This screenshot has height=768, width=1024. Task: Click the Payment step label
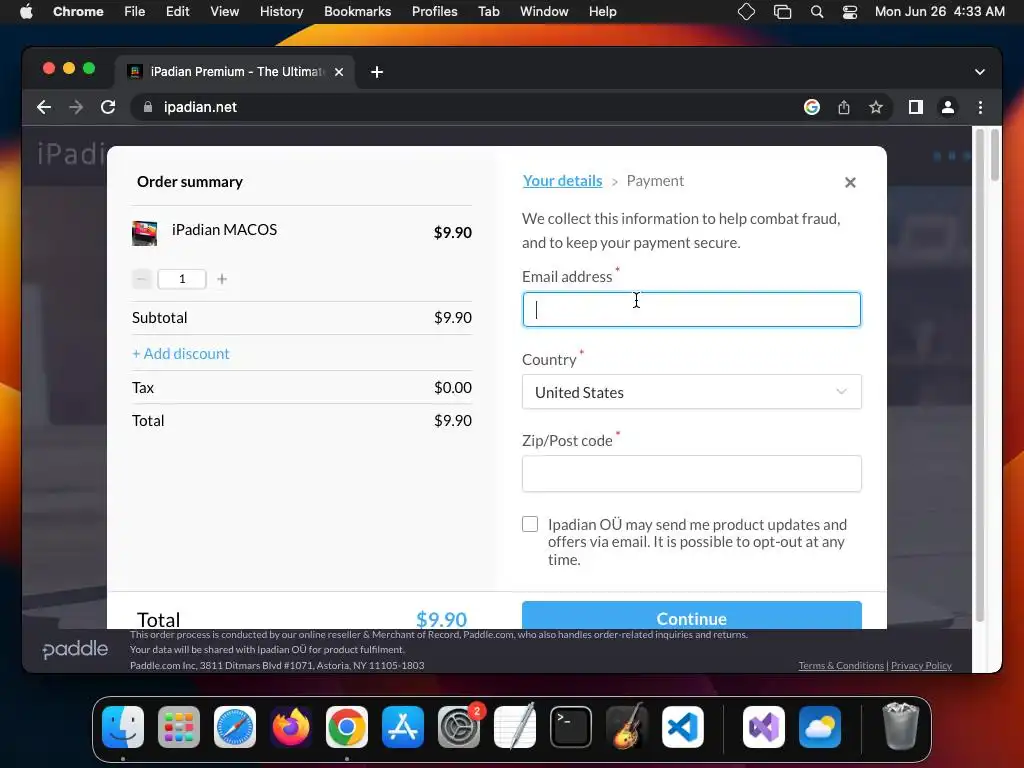point(655,181)
